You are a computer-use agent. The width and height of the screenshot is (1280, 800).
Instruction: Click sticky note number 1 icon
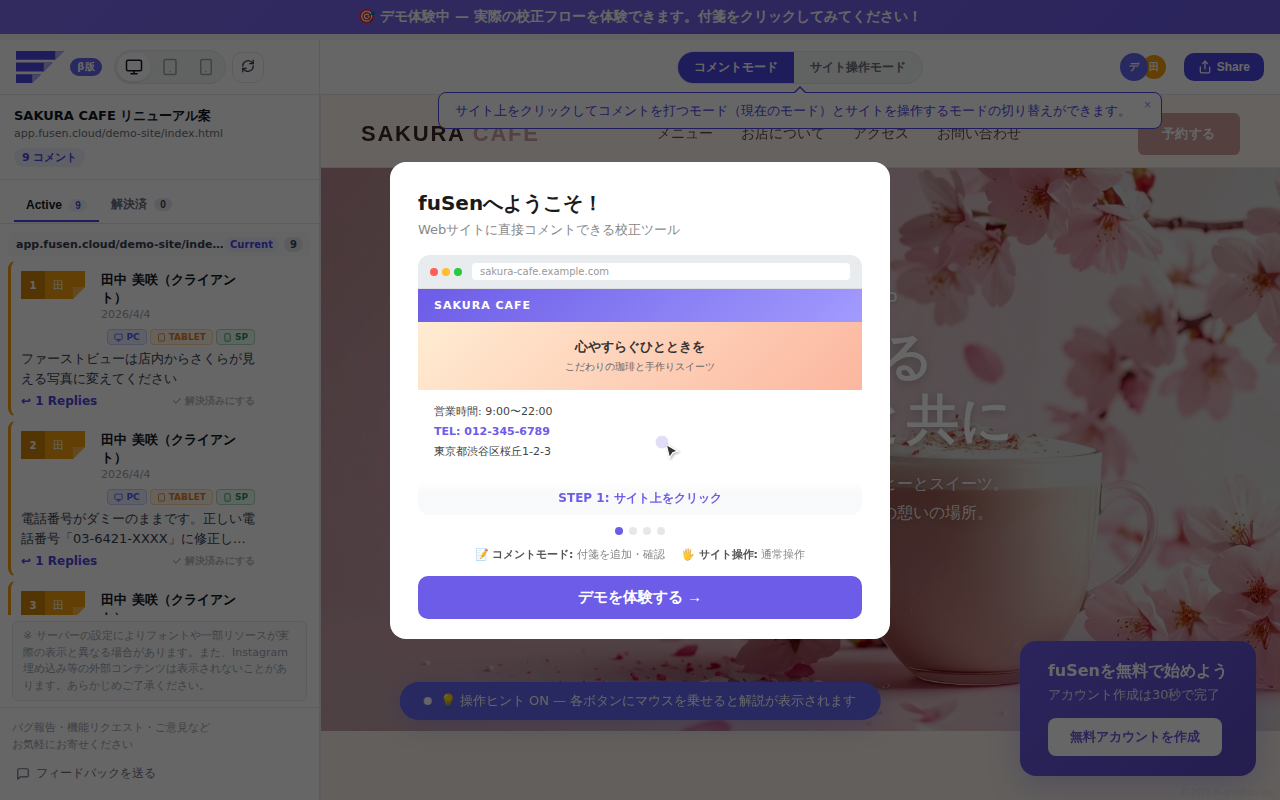tap(52, 285)
